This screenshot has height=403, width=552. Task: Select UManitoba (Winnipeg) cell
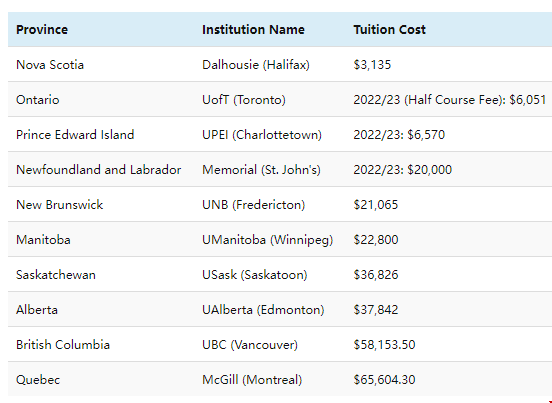pyautogui.click(x=268, y=240)
